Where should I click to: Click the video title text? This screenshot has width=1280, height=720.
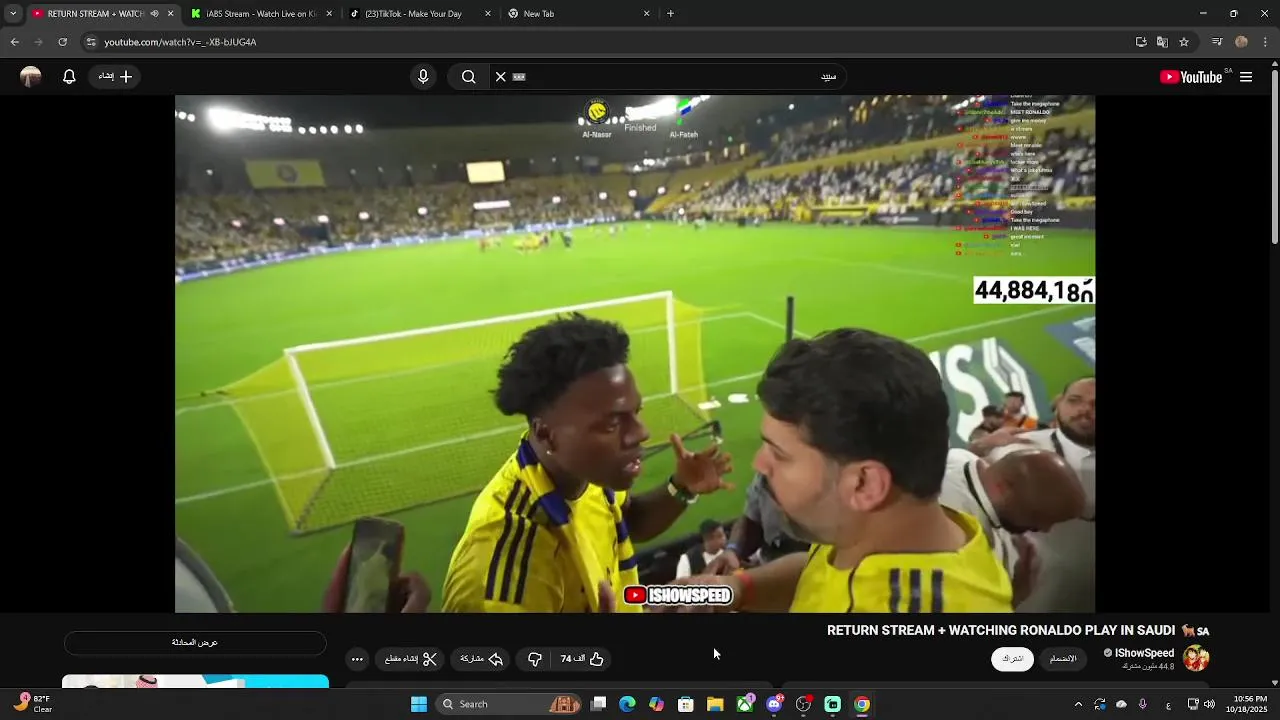(x=1018, y=630)
